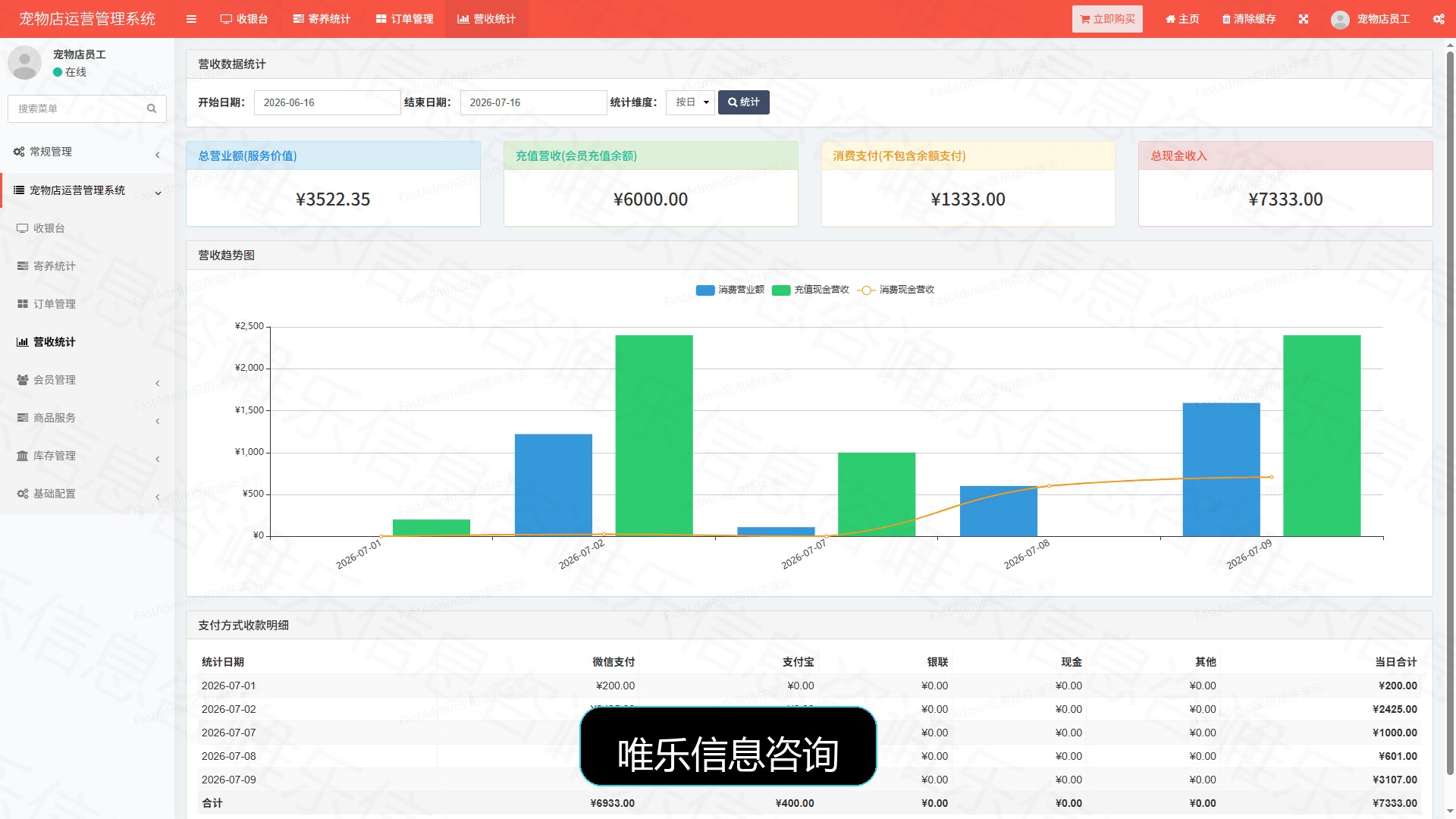Click the 宠物店运营管理系统 list icon in sidebar
The width and height of the screenshot is (1456, 819).
coord(19,190)
